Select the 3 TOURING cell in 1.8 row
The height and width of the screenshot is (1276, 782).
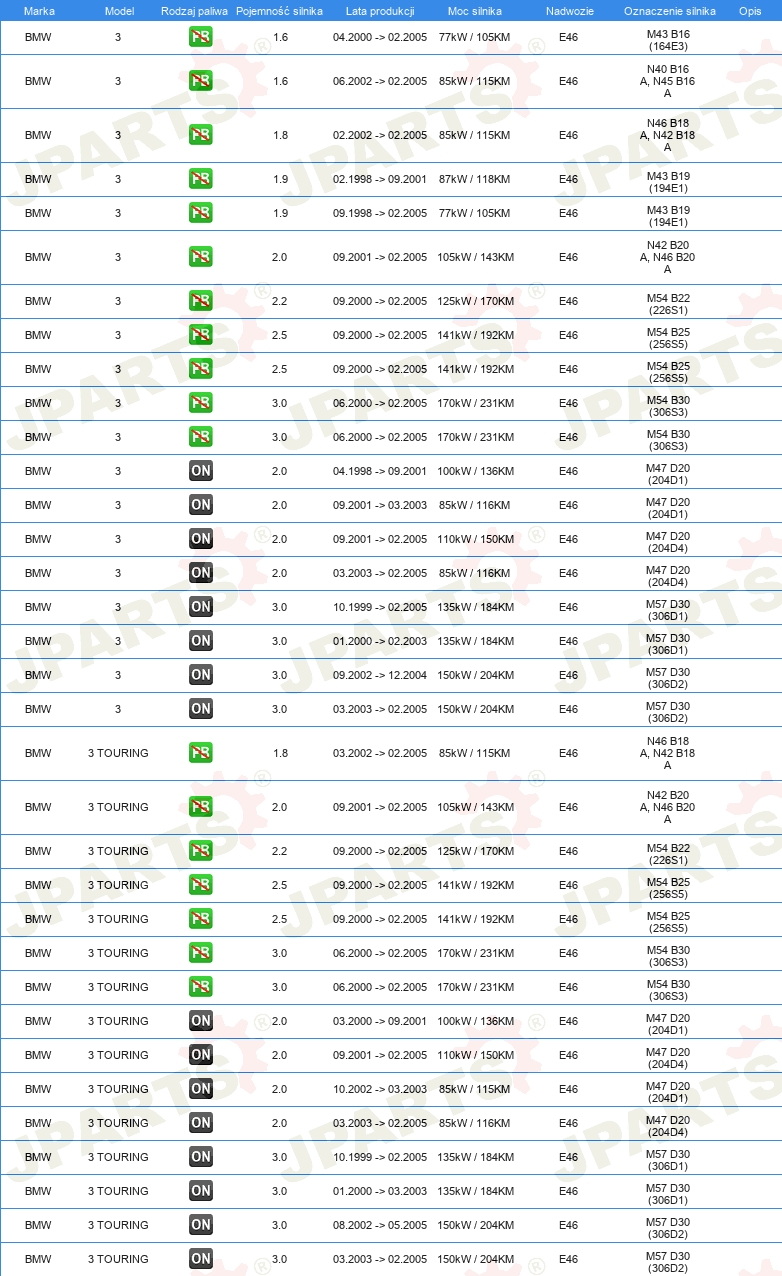[x=118, y=753]
